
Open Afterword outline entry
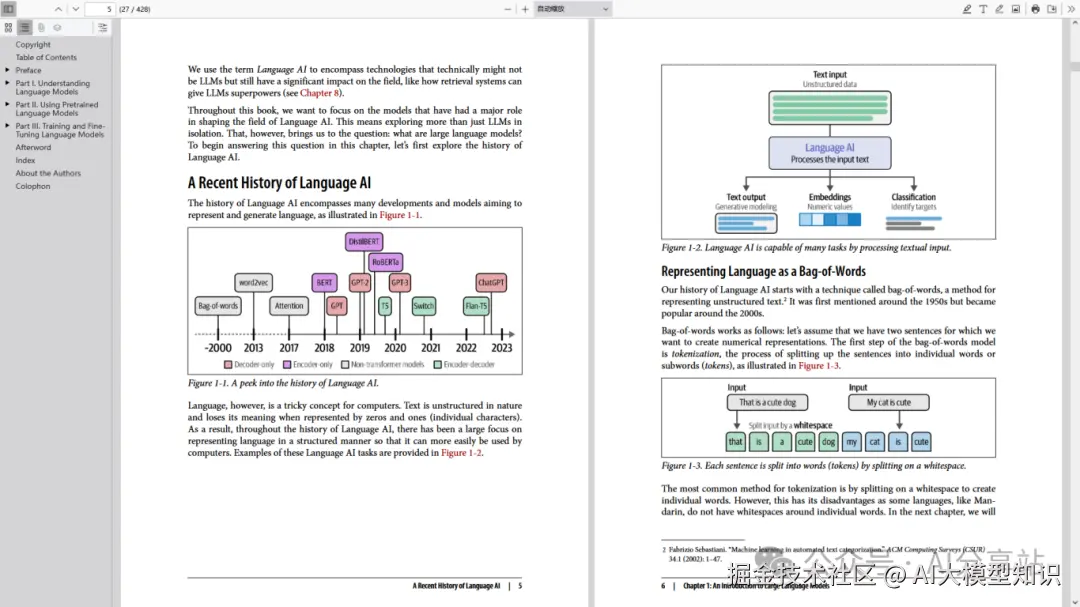click(x=33, y=147)
